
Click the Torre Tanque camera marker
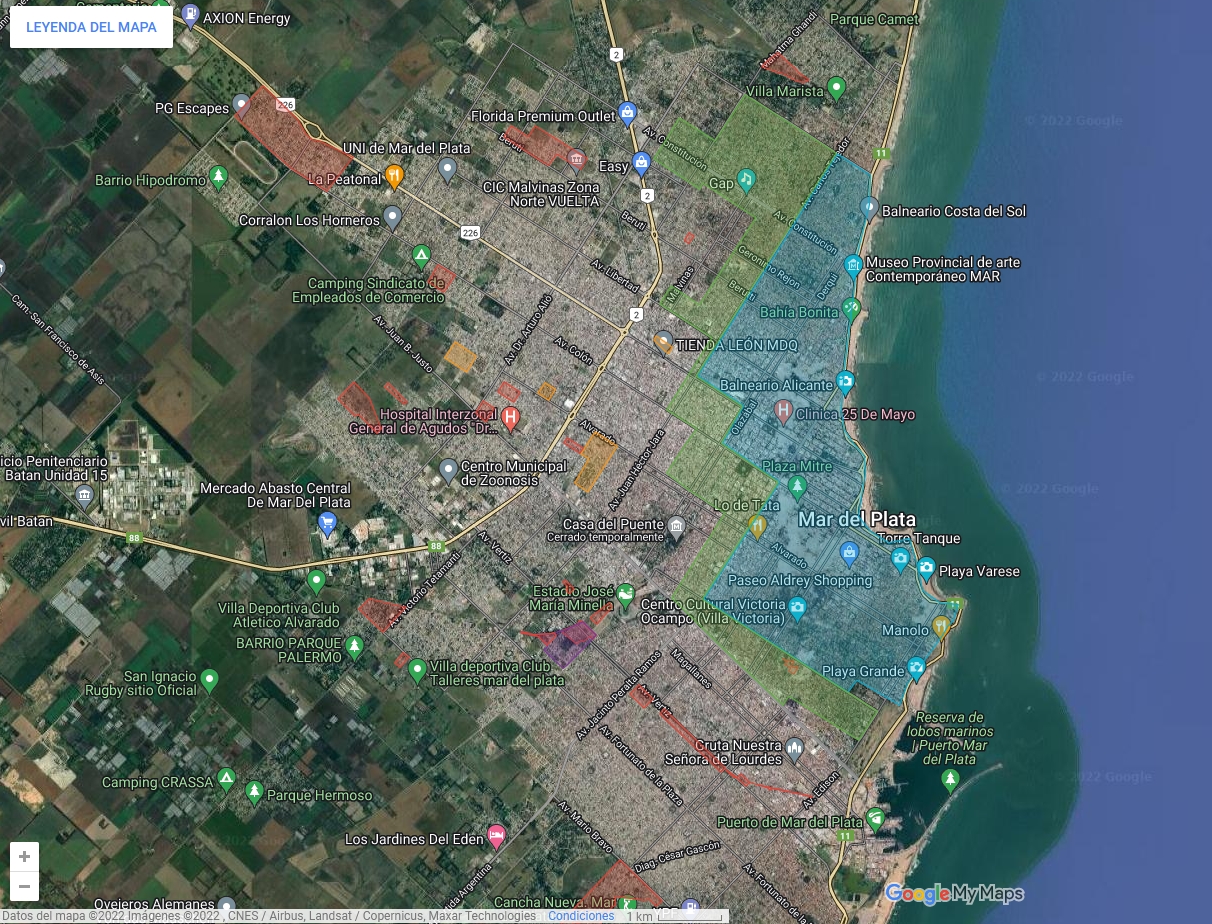tap(900, 559)
